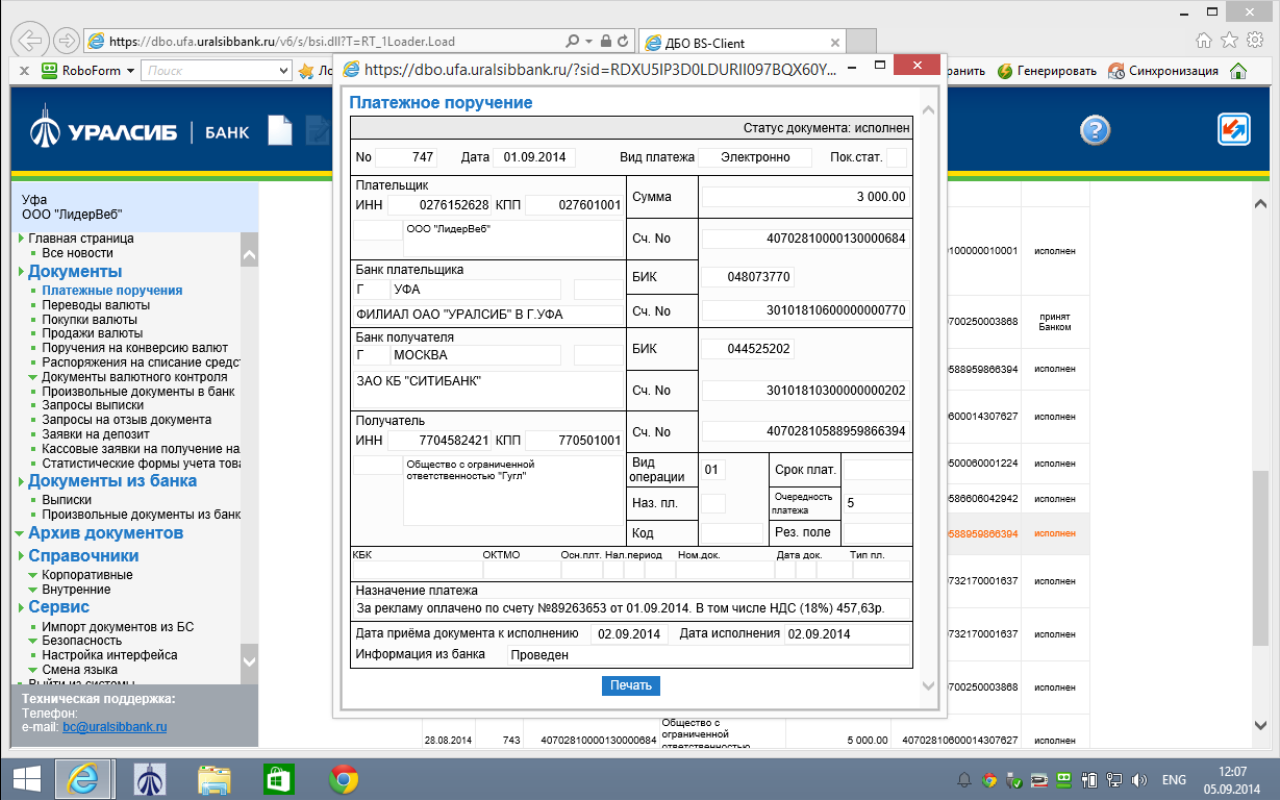Click the battery power tray icon
This screenshot has width=1280, height=800.
point(1091,780)
